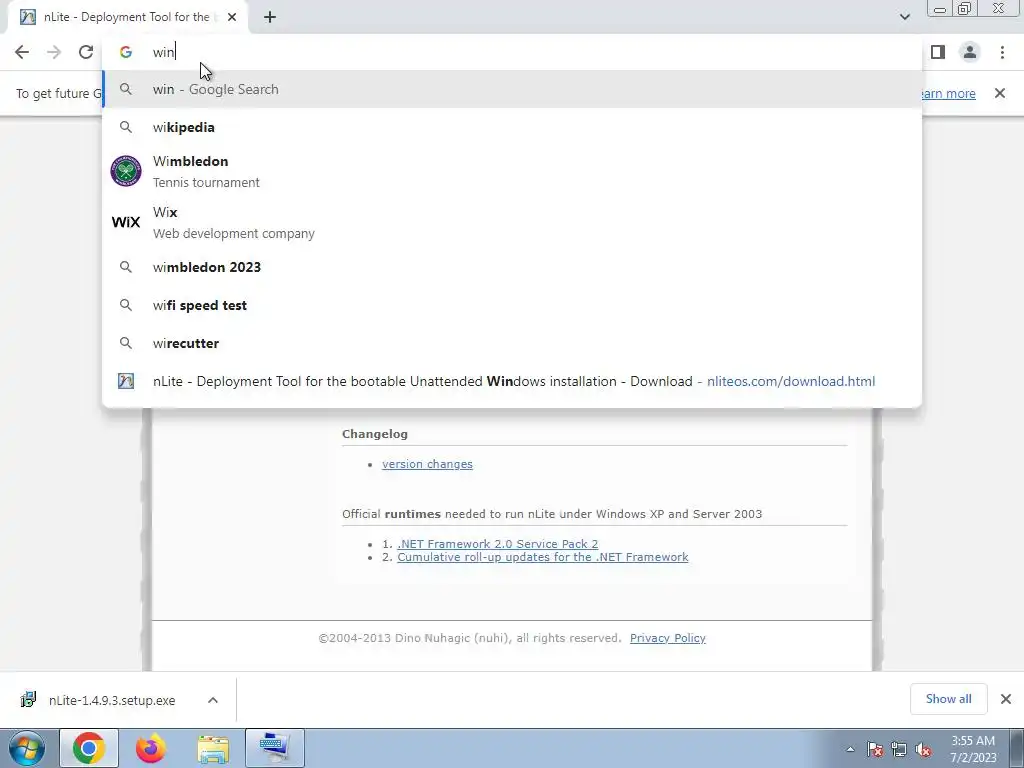Show hidden tray icons arrow
Screen dimensions: 1024x768
pos(850,749)
